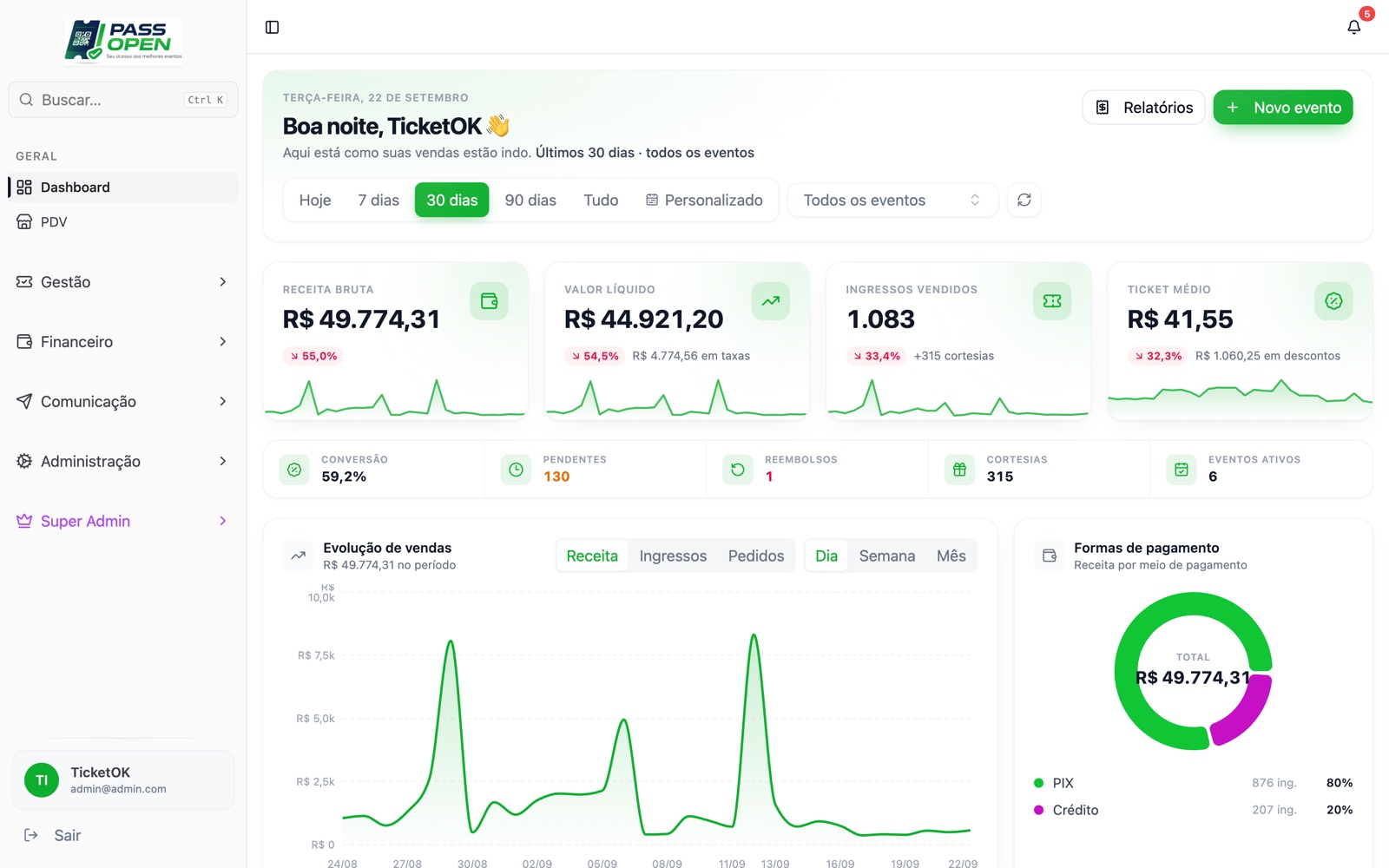
Task: Open the Relatórios button
Action: (x=1143, y=108)
